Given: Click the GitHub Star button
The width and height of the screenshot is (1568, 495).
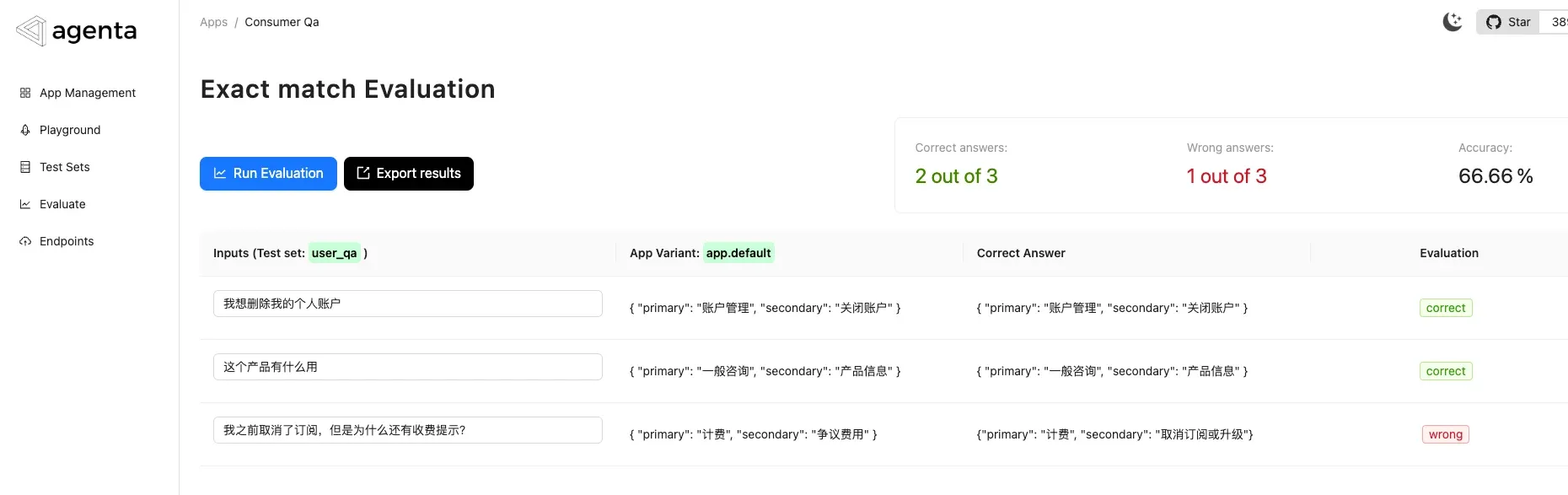Looking at the screenshot, I should (x=1509, y=22).
